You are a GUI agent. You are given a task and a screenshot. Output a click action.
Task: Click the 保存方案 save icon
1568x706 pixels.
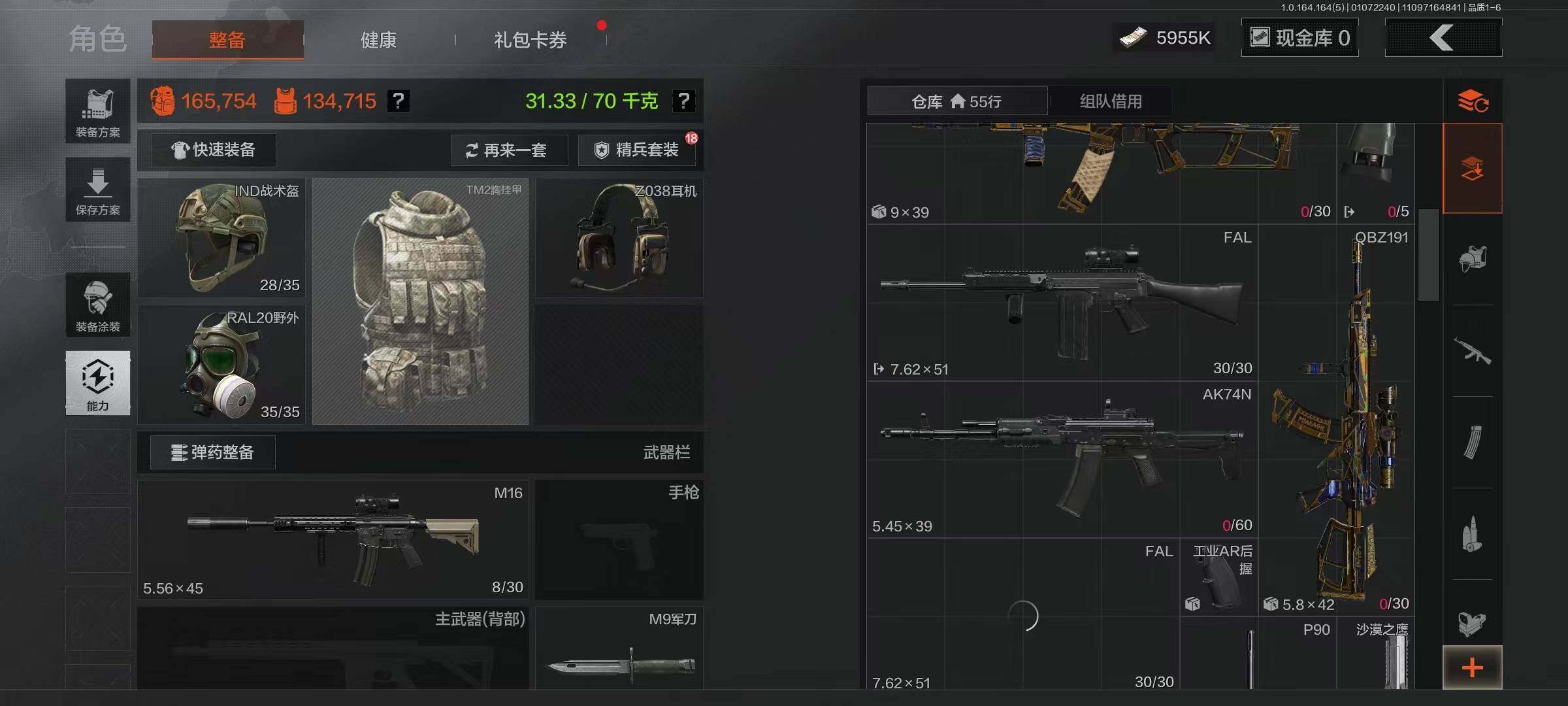97,190
